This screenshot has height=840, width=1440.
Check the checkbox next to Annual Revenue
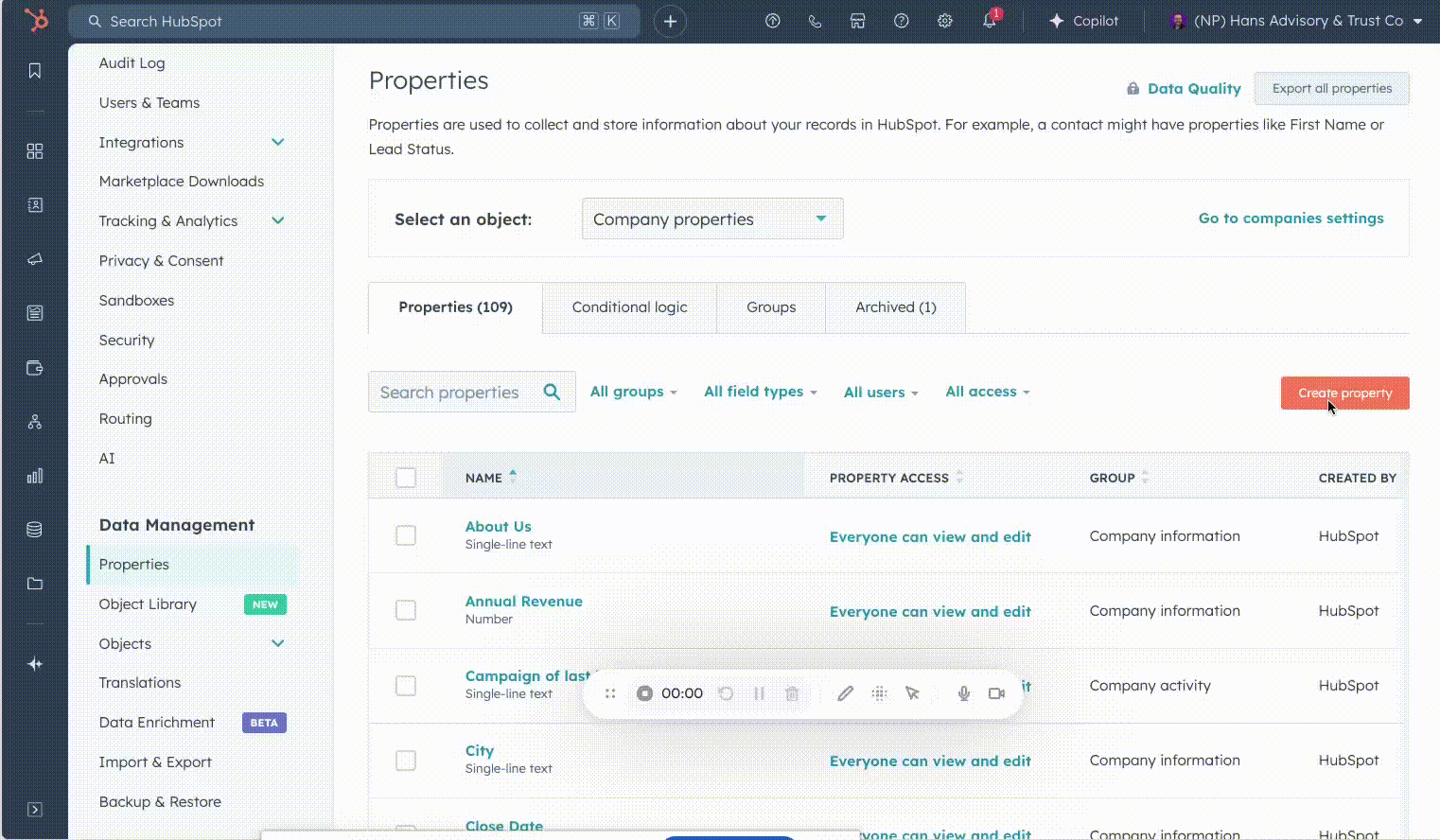(x=405, y=610)
